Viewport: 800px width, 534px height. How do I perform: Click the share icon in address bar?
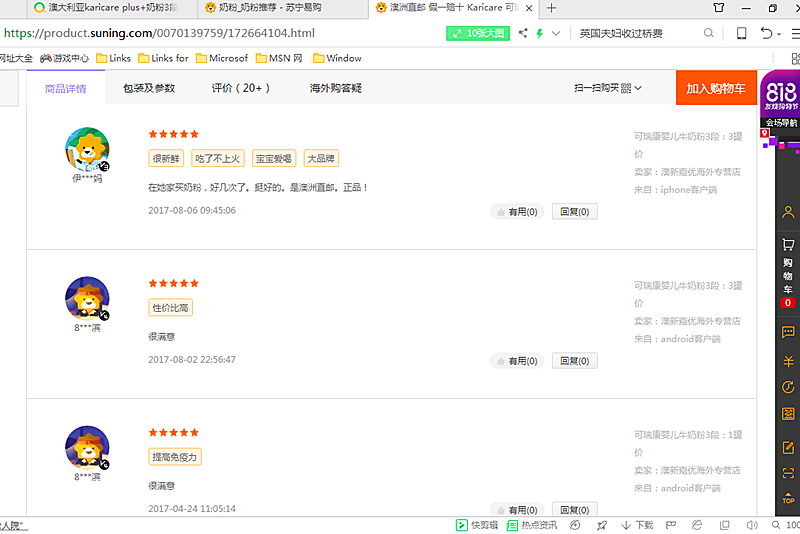click(x=522, y=33)
